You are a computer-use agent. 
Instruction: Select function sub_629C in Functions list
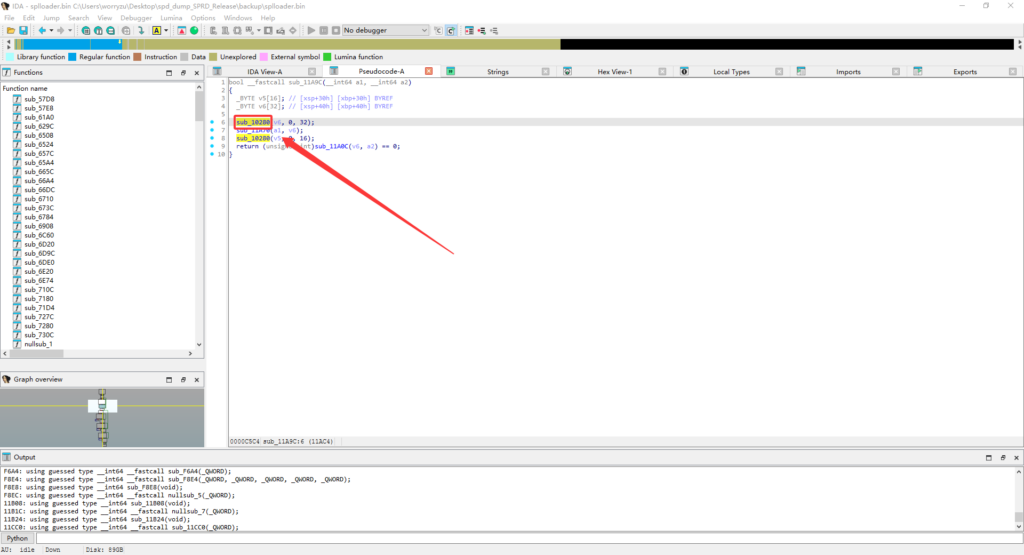click(39, 127)
